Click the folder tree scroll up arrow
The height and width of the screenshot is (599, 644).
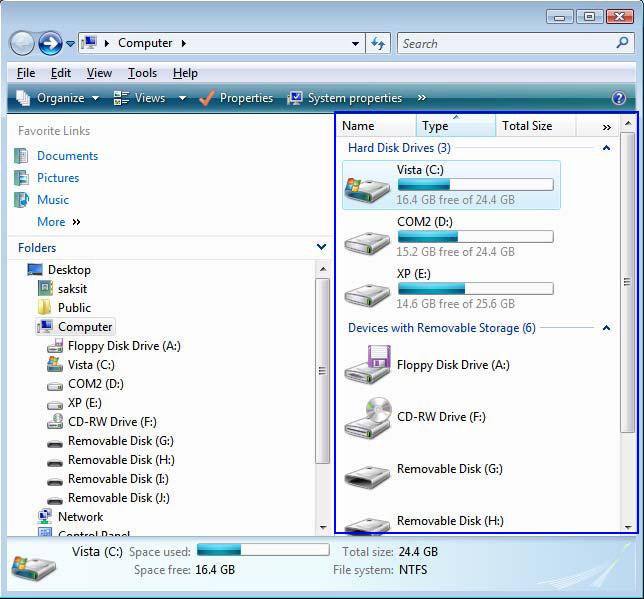click(x=323, y=269)
